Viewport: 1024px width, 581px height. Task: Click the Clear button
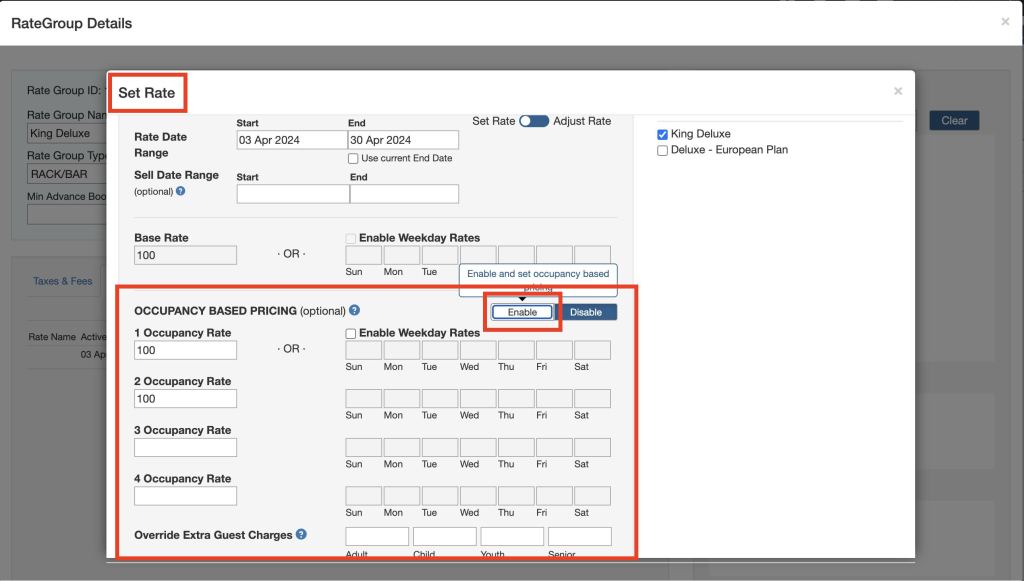[953, 119]
